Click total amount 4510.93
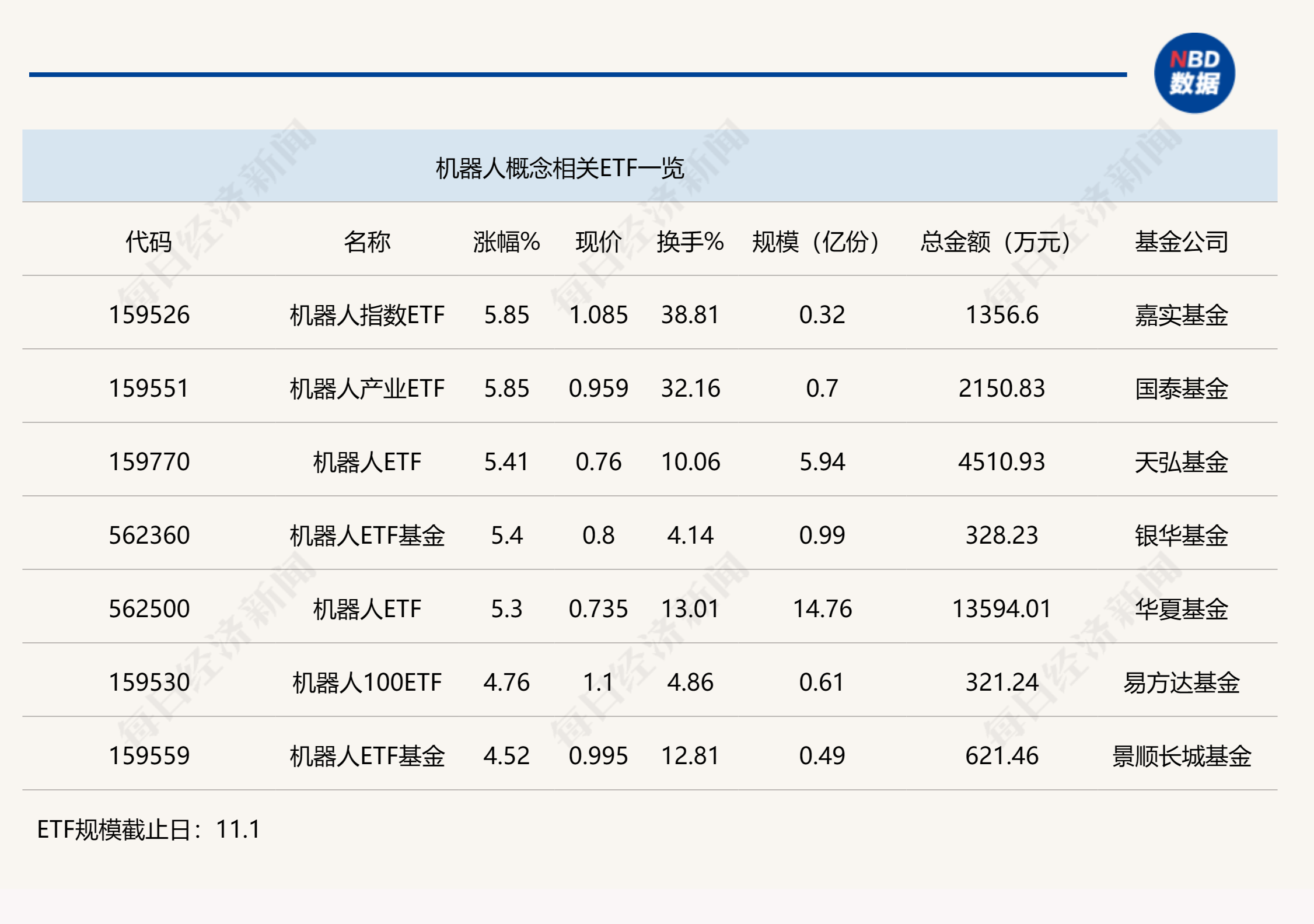Viewport: 1314px width, 924px height. [1002, 462]
